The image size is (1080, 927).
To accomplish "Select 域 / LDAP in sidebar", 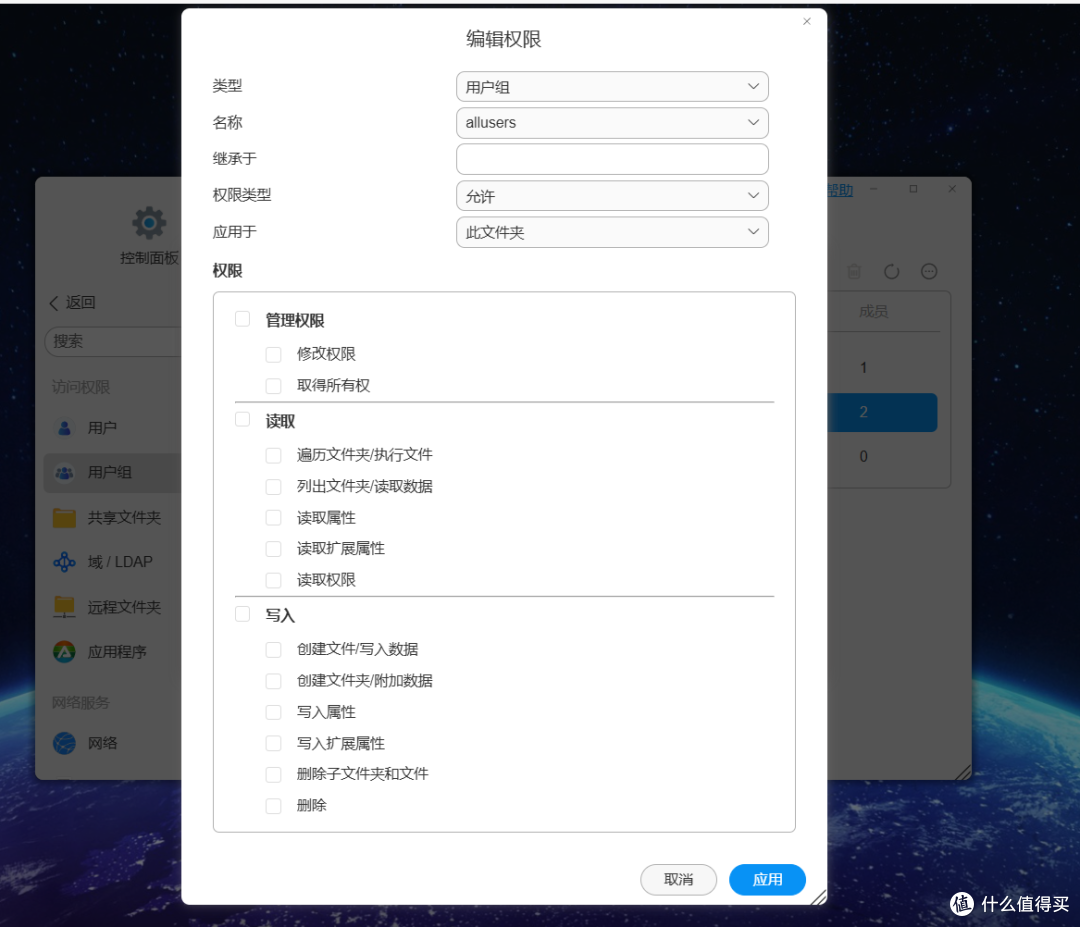I will pyautogui.click(x=120, y=562).
